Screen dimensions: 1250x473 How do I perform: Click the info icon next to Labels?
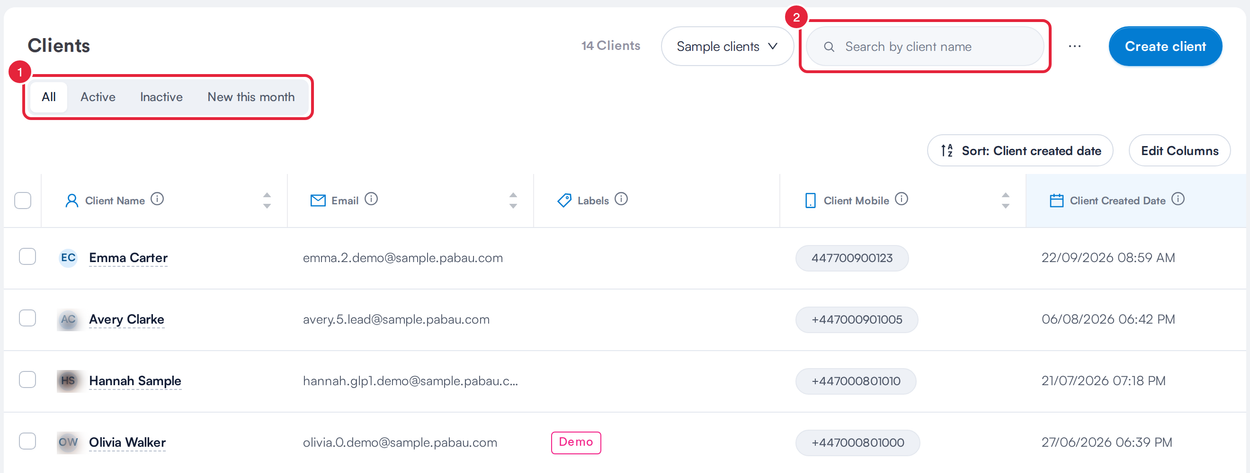(x=621, y=199)
